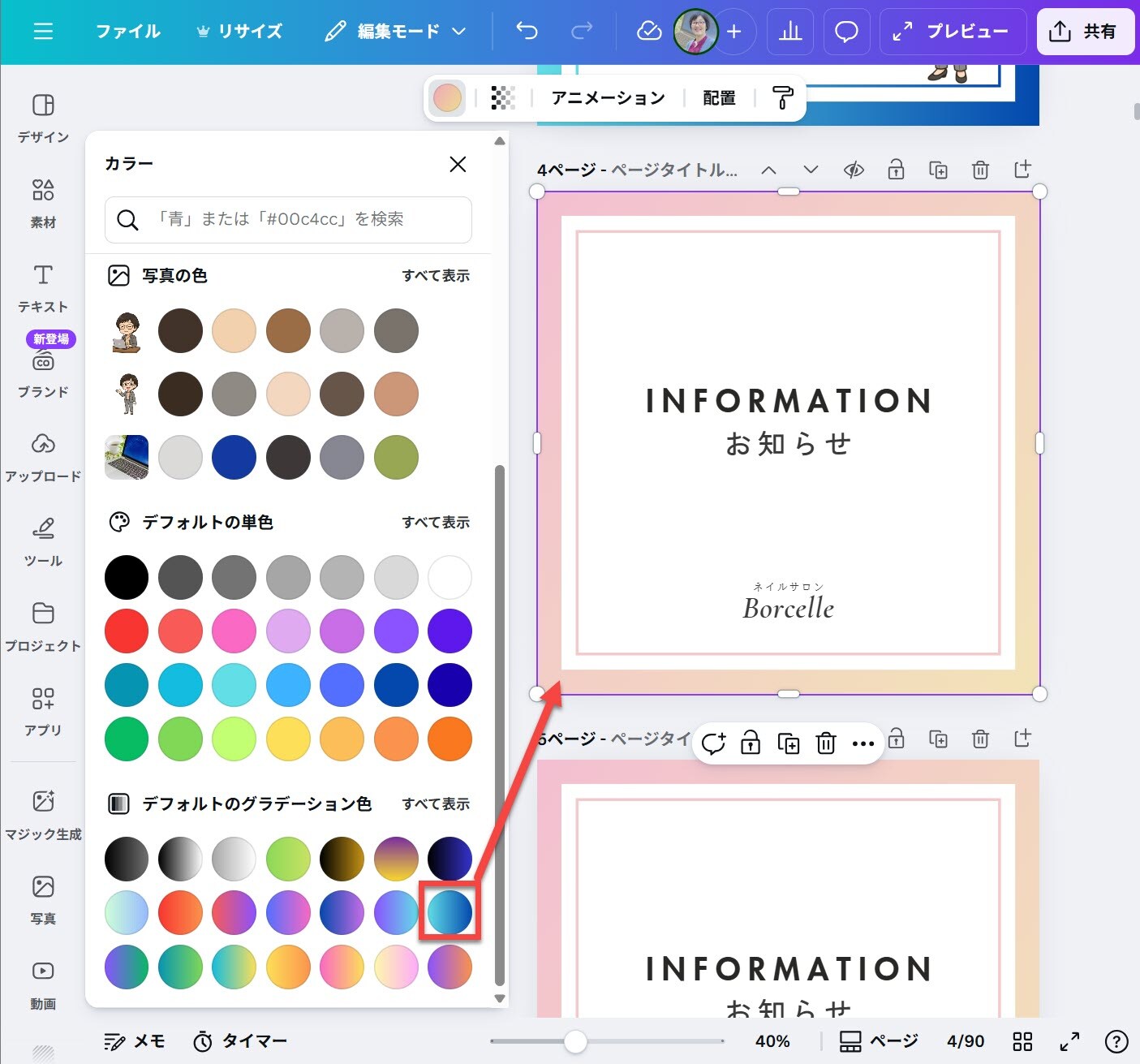Open the ファイル menu
The image size is (1140, 1064).
coord(128,32)
